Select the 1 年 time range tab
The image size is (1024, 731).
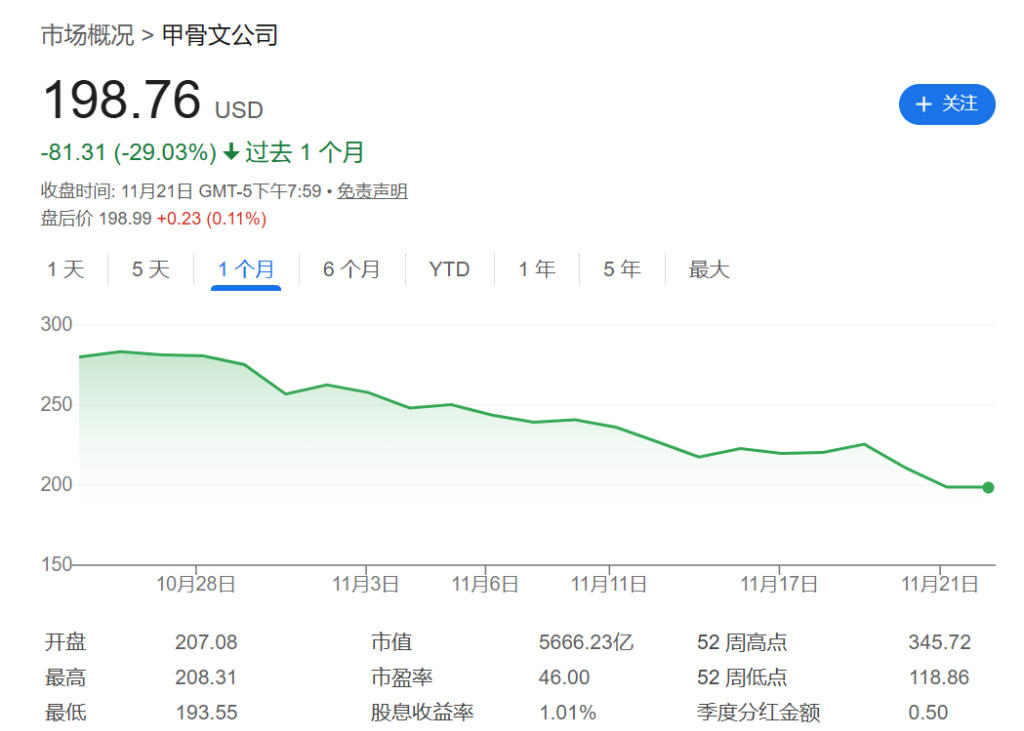[537, 269]
